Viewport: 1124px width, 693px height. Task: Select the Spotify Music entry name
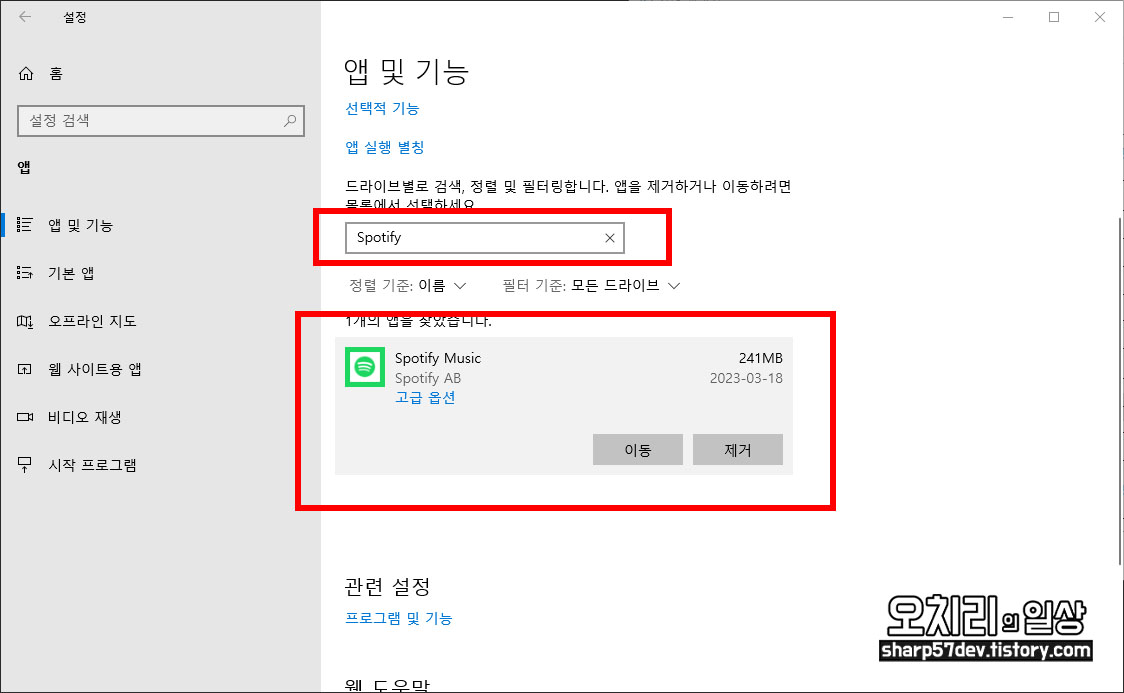point(438,358)
